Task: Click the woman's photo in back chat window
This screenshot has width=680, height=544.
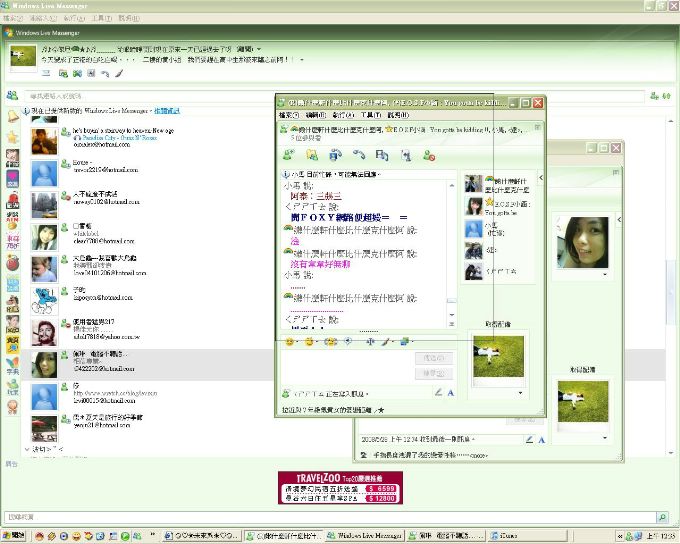Action: pyautogui.click(x=582, y=243)
